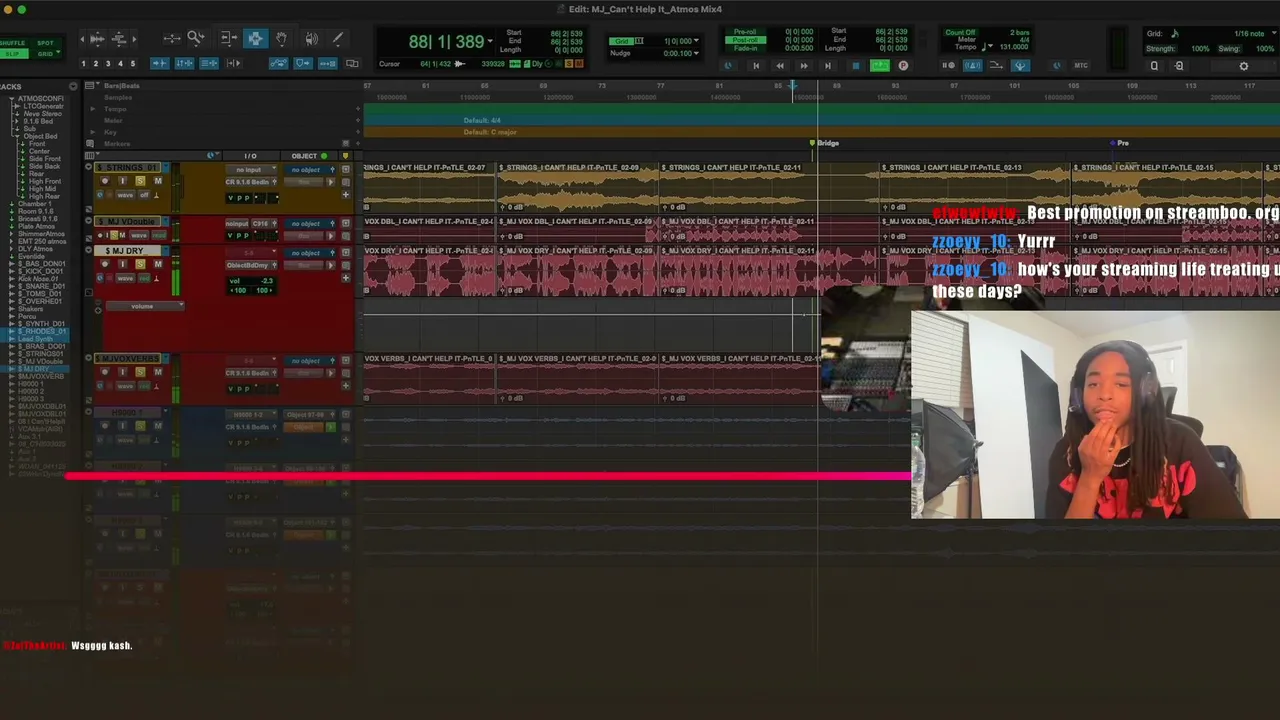Select Slip edit mode
The width and height of the screenshot is (1280, 720).
(x=13, y=53)
